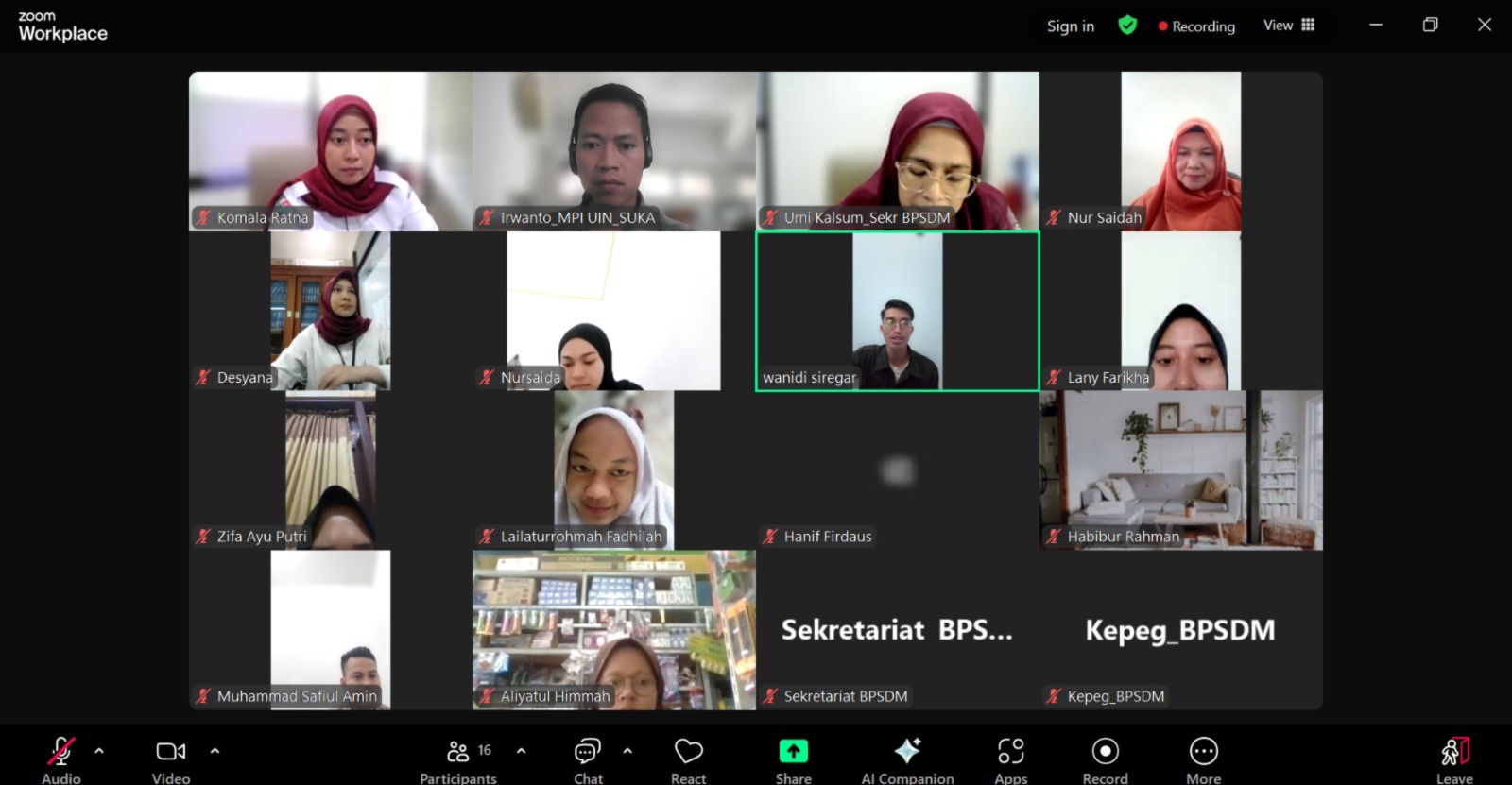Click the green Share screen icon
This screenshot has height=785, width=1512.
click(x=793, y=751)
